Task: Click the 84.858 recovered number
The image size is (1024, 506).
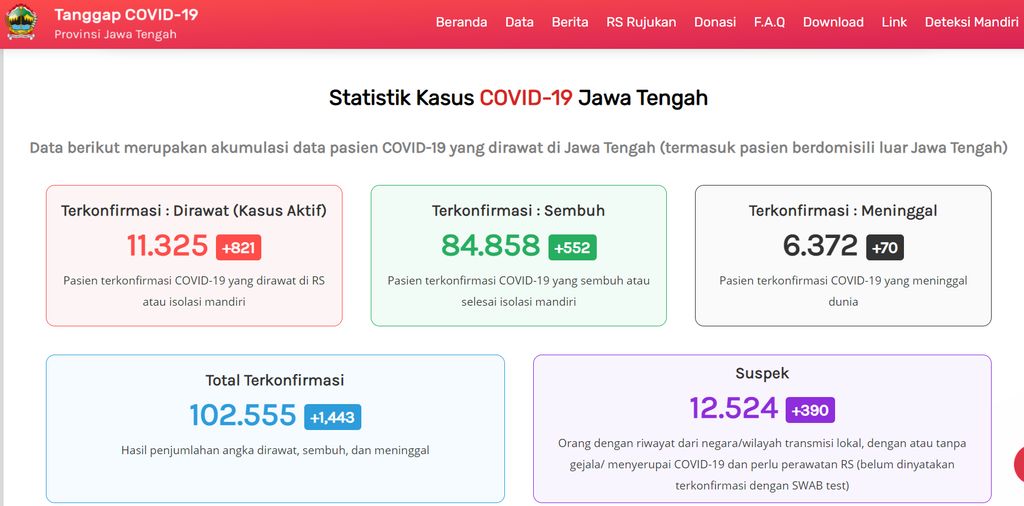Action: (490, 246)
